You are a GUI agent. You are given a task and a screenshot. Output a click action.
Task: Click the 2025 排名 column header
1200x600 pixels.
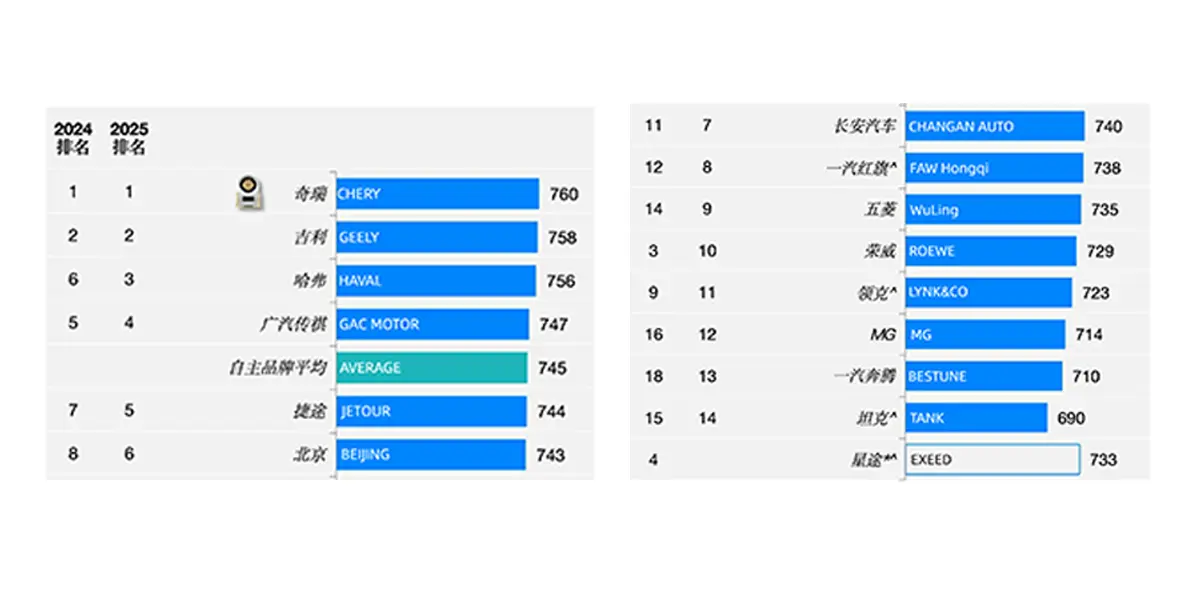pyautogui.click(x=129, y=139)
